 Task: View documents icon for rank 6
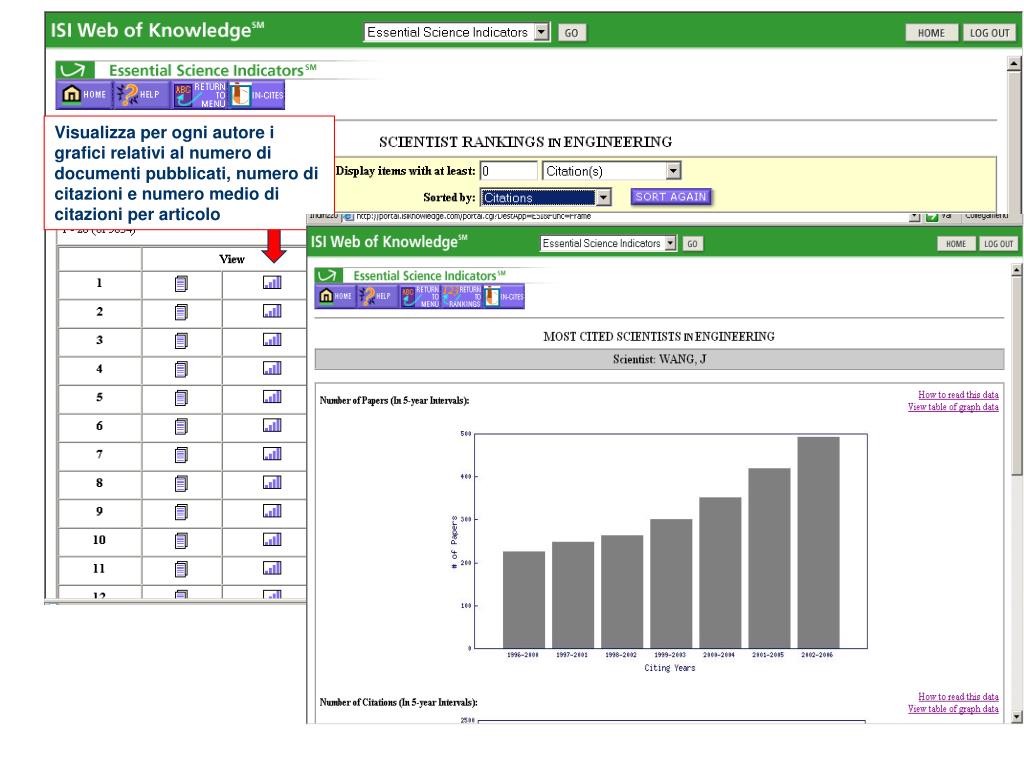[x=182, y=426]
